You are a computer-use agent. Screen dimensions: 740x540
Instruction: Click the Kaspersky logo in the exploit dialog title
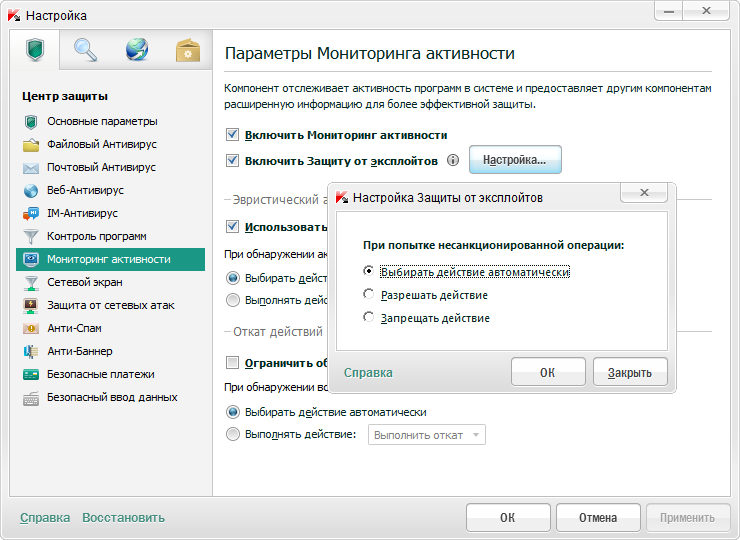(x=342, y=197)
